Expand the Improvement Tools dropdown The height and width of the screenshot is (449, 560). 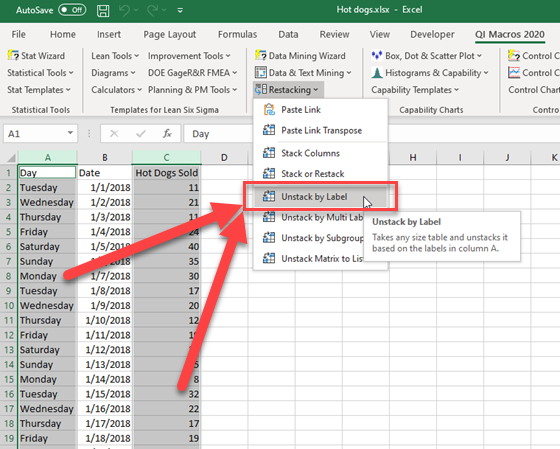point(189,56)
